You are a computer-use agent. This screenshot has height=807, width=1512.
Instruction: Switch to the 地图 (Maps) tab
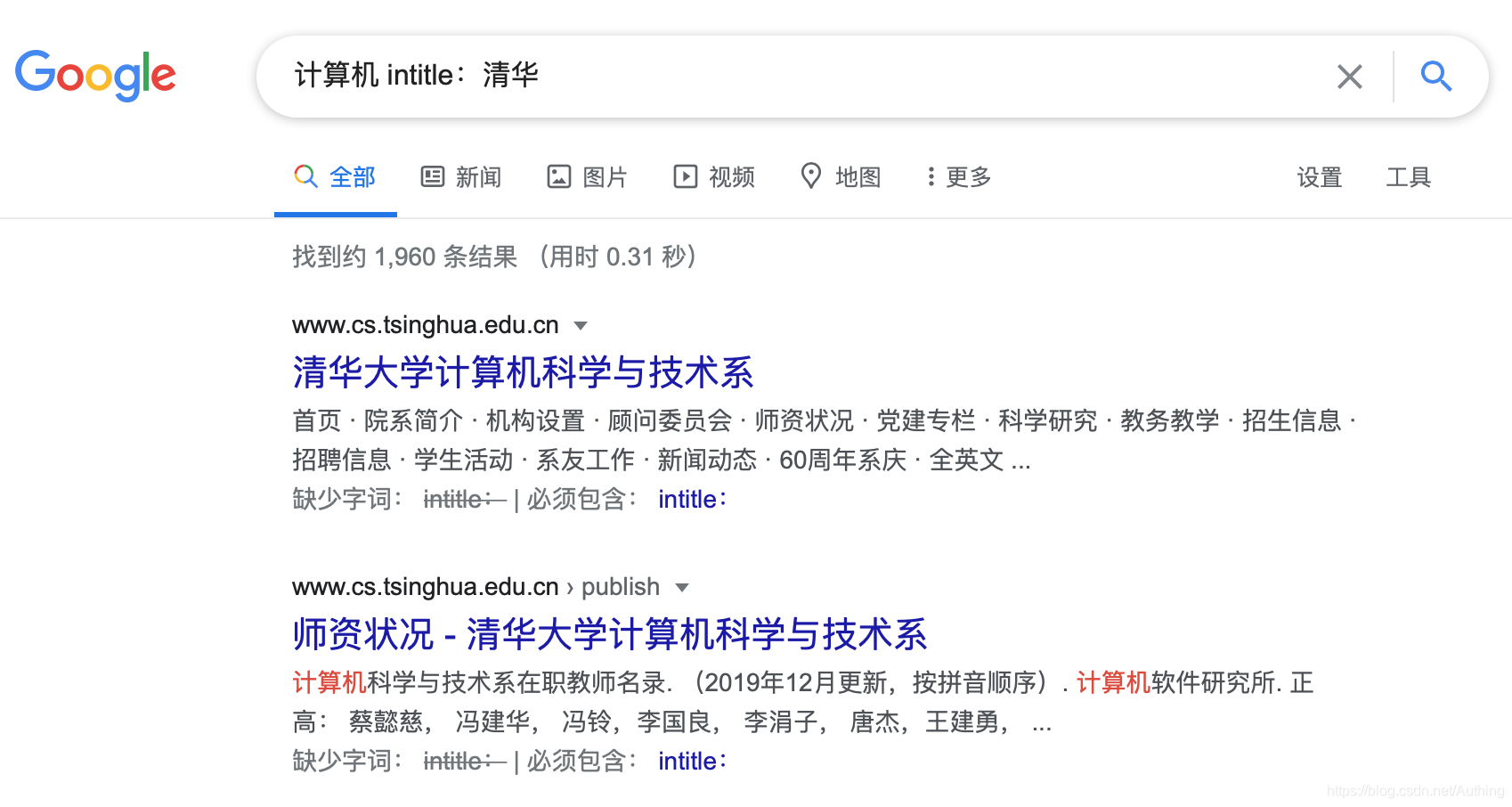coord(841,177)
